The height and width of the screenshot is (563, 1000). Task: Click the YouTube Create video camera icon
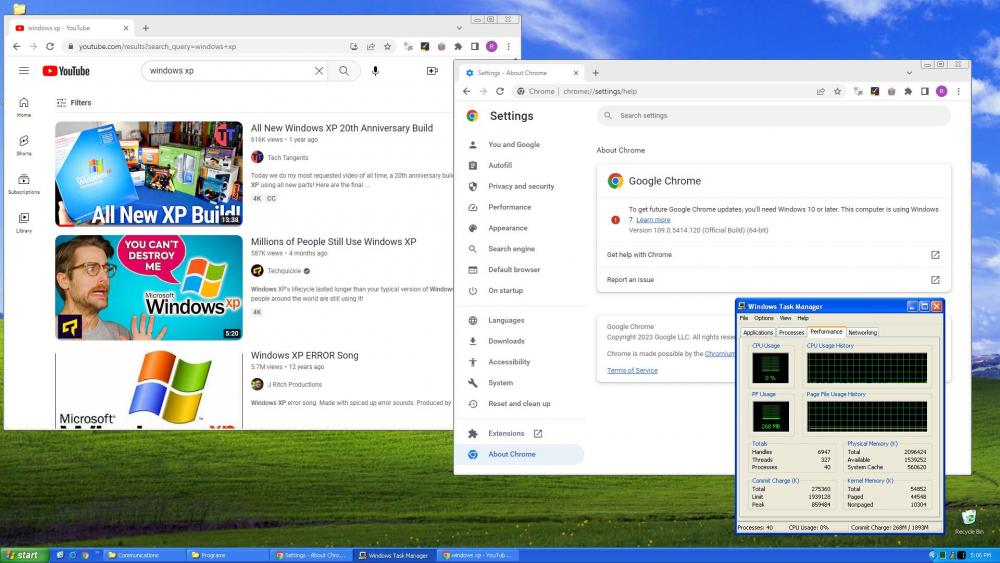(432, 71)
